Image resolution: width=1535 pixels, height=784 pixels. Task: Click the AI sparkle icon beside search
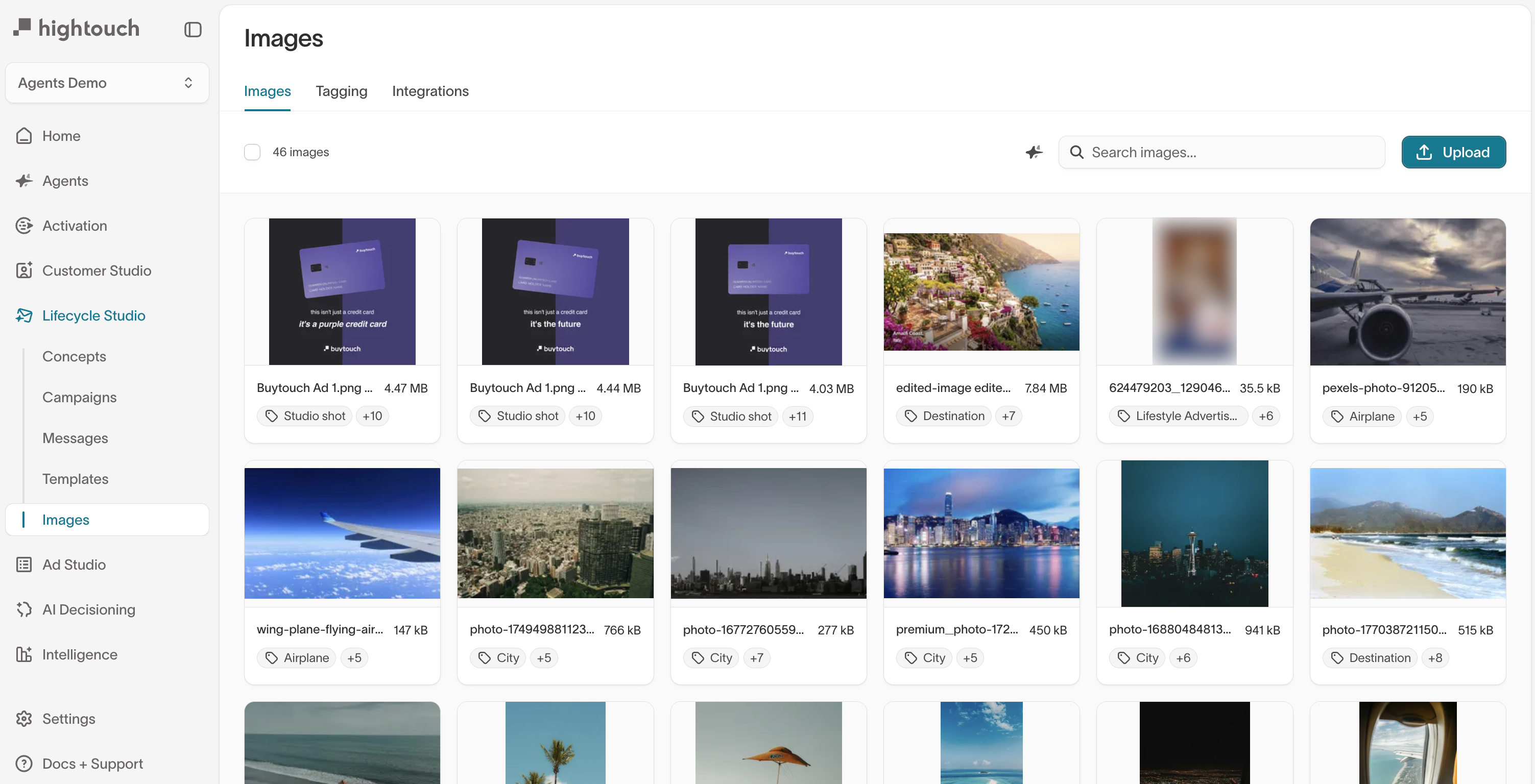(1034, 152)
